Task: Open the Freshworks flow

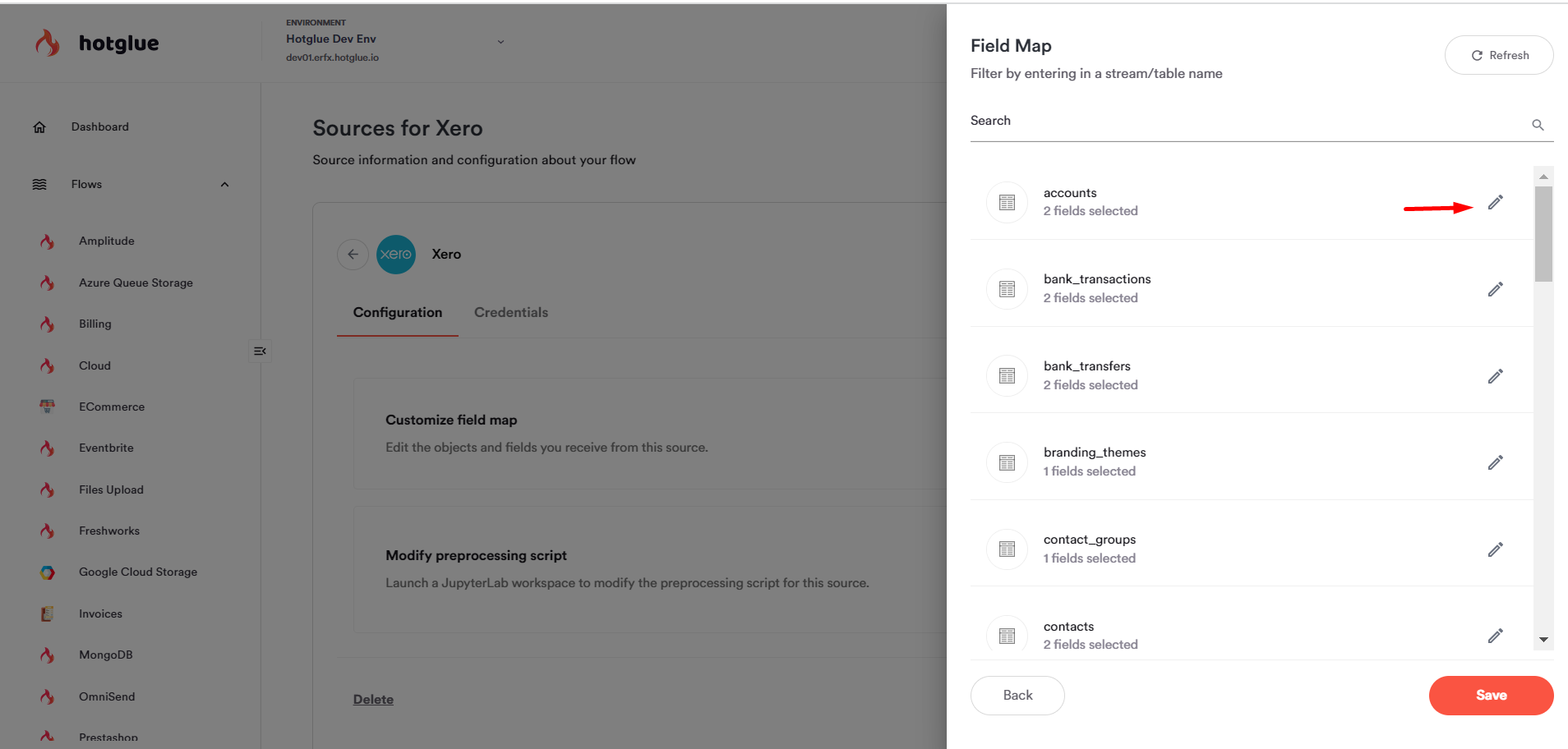Action: coord(109,531)
